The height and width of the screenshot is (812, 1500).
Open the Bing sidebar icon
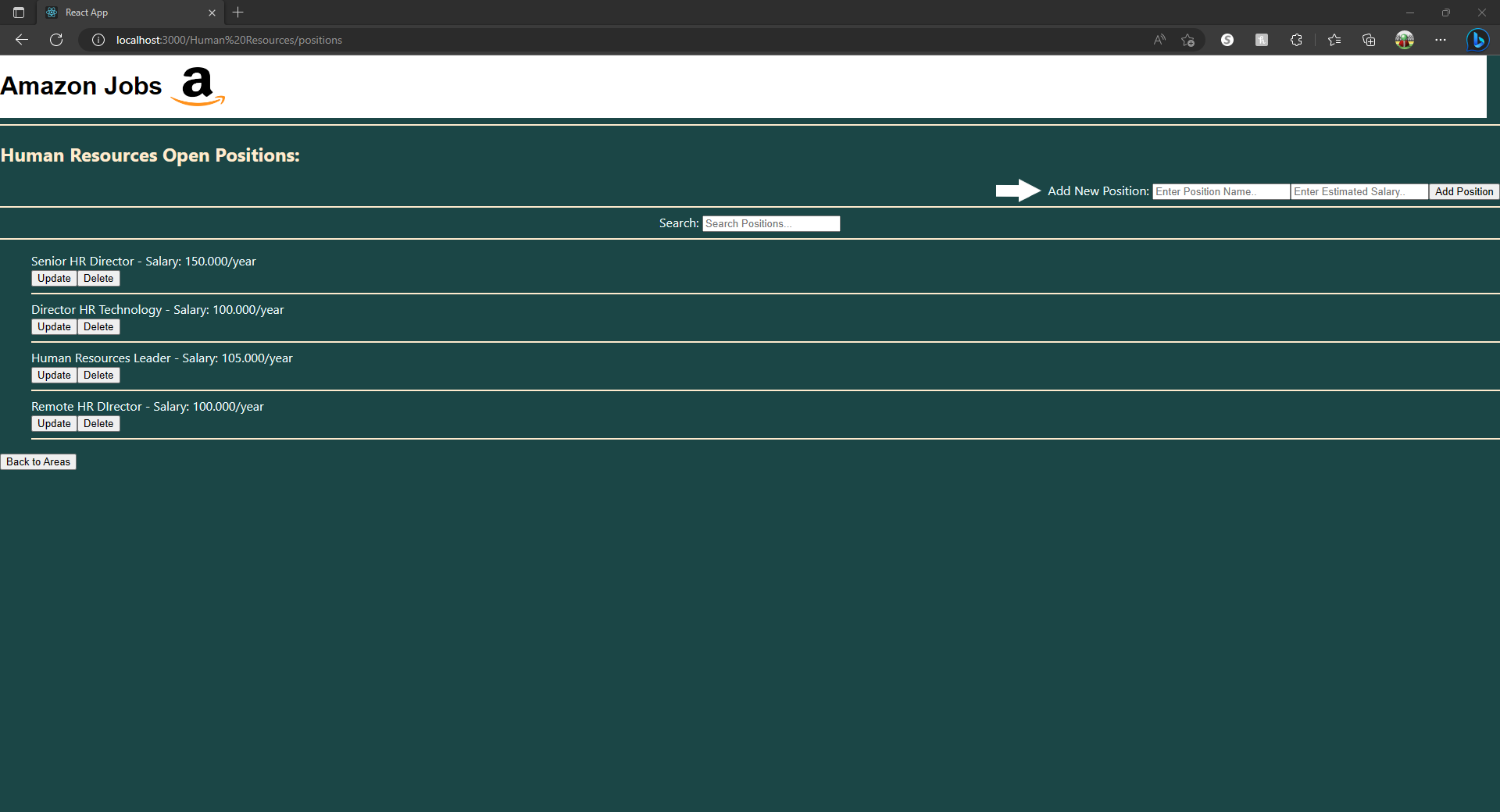1477,40
